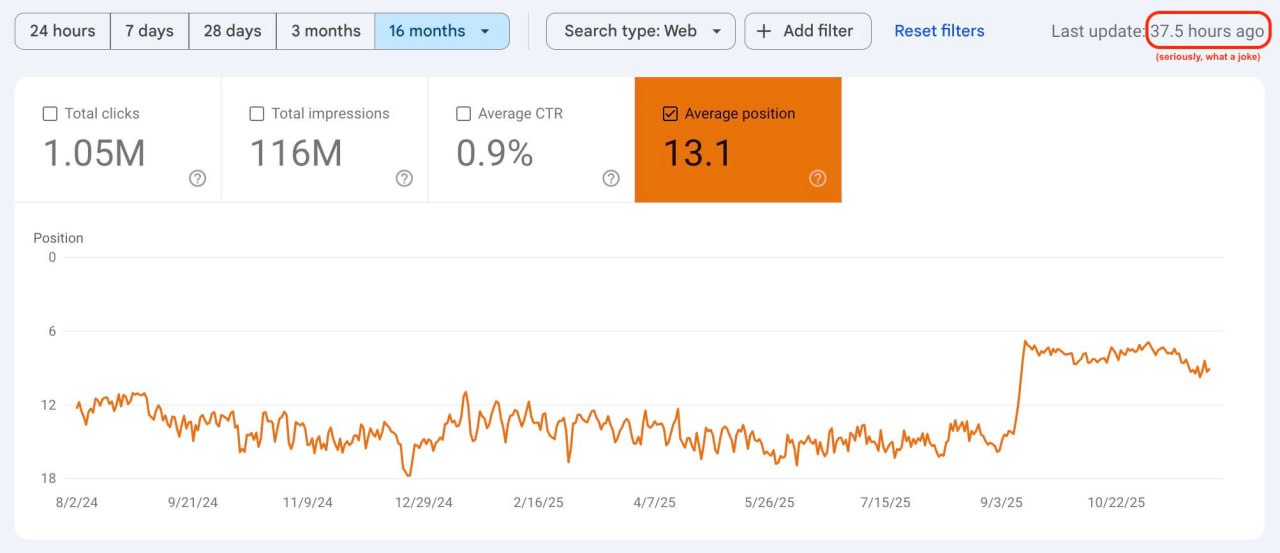Click help icon on Total clicks card
The image size is (1280, 553).
pyautogui.click(x=198, y=178)
